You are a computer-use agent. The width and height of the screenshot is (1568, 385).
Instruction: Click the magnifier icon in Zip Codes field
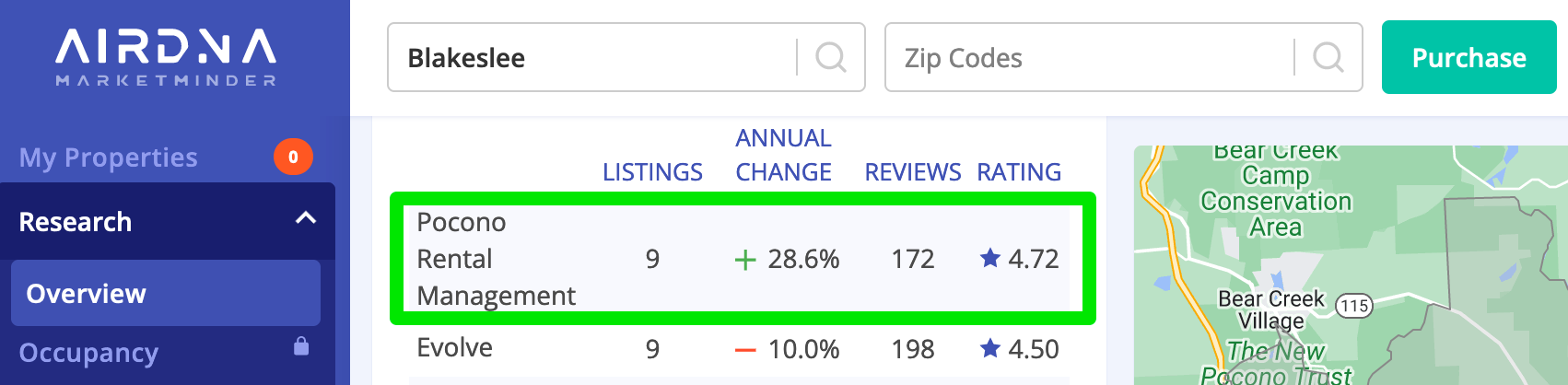(1328, 58)
